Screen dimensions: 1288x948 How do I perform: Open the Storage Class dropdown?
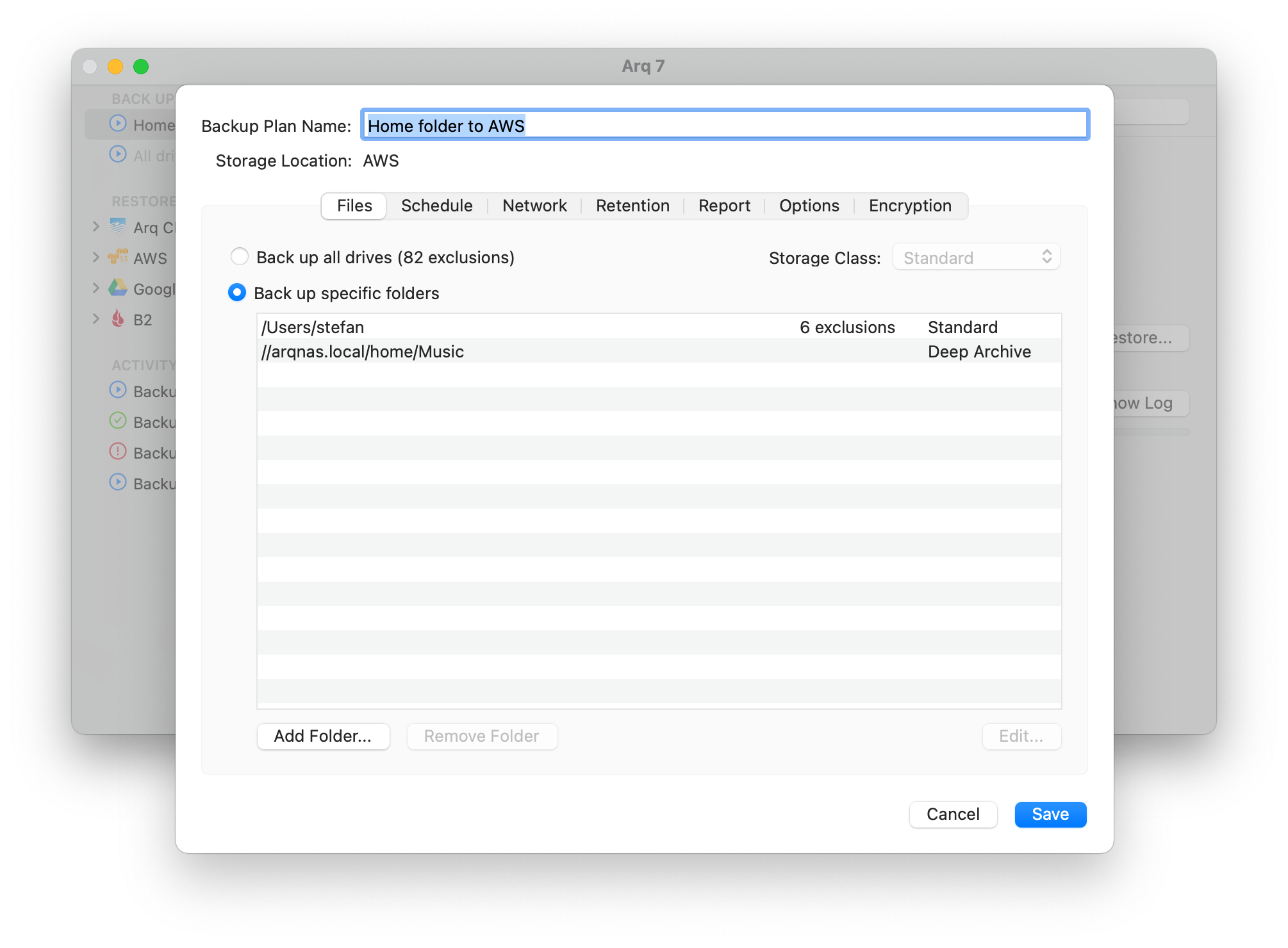point(975,257)
